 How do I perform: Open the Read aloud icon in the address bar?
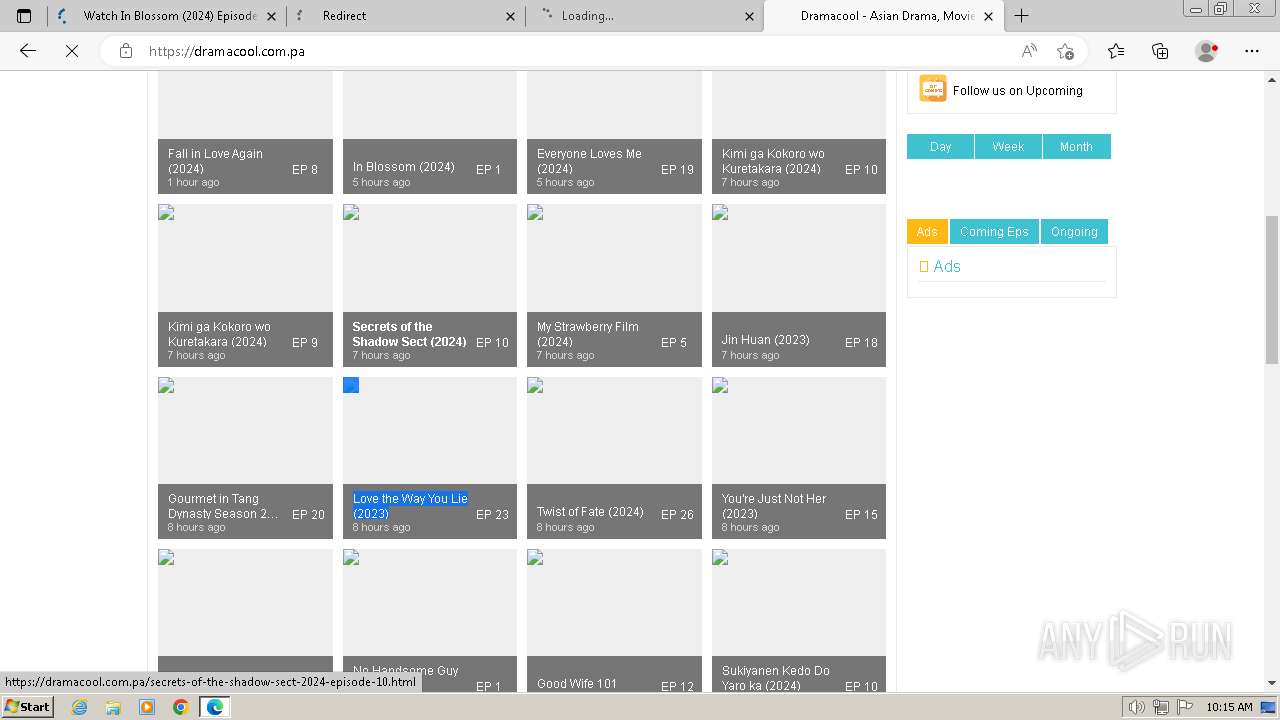coord(1029,51)
